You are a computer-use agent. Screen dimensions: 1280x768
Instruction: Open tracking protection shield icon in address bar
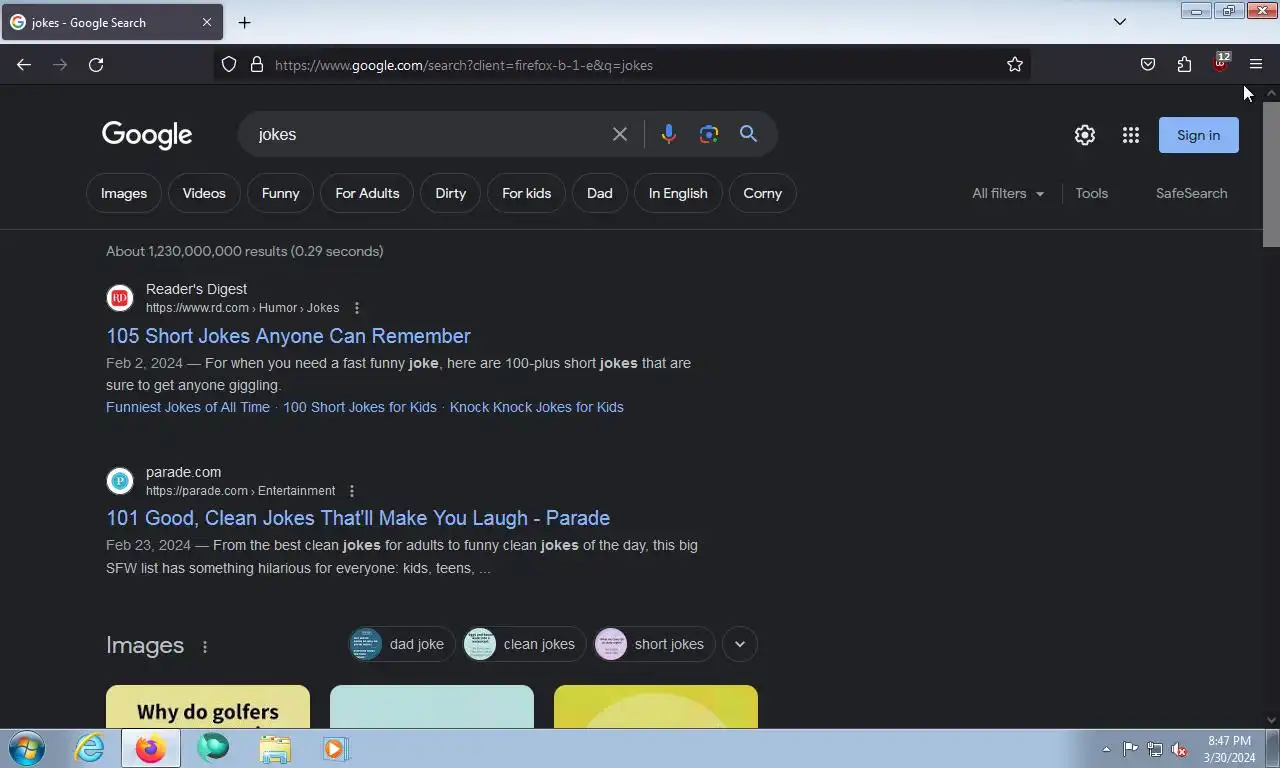(x=229, y=65)
